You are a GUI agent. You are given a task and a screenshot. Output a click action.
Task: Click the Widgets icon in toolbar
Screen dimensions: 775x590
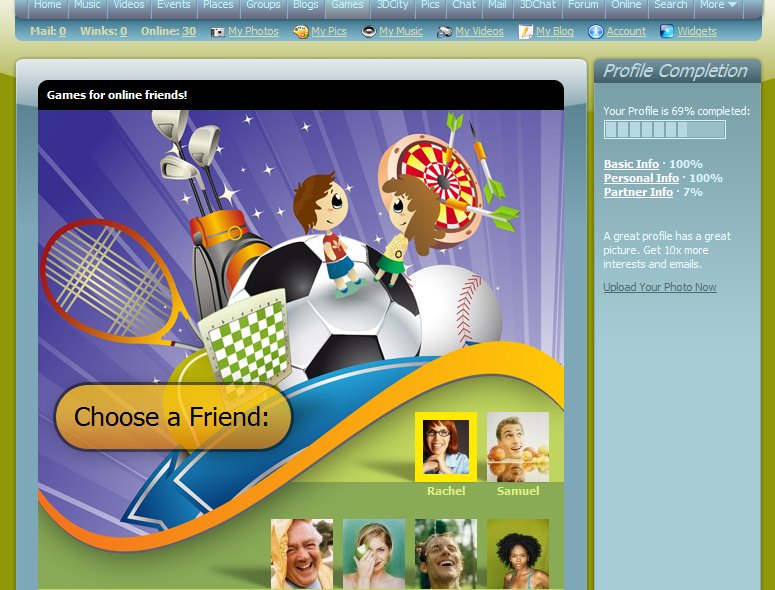click(x=667, y=32)
